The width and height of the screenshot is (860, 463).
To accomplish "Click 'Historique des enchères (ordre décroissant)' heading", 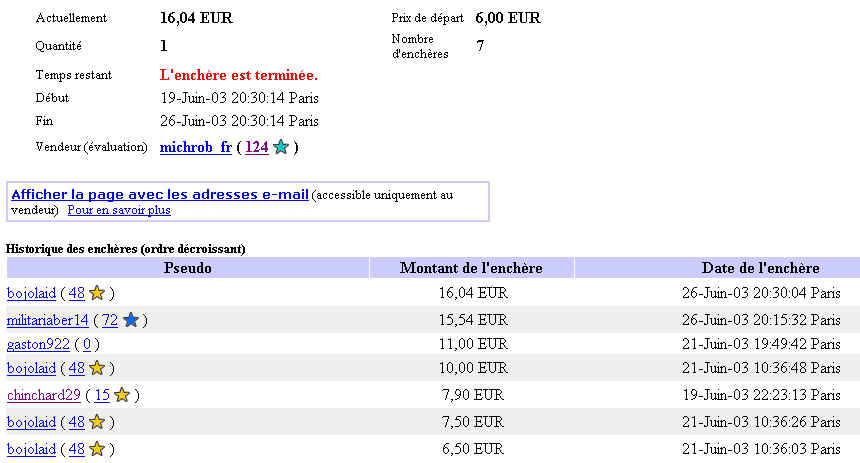I will point(126,249).
